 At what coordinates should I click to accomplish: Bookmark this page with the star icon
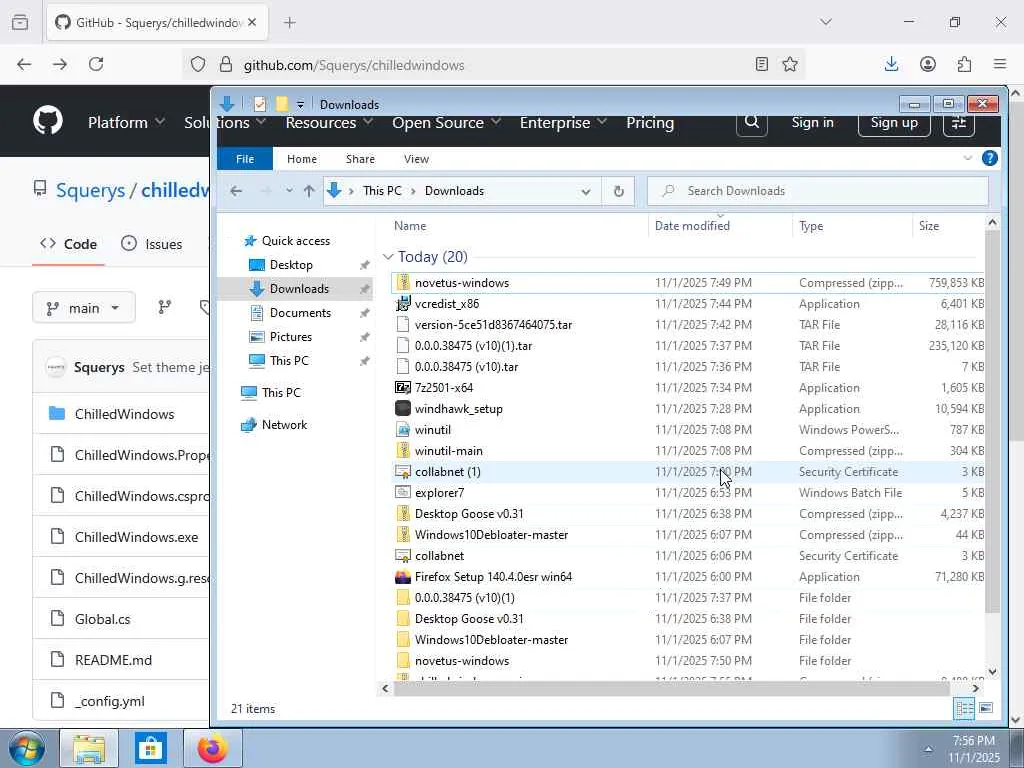[790, 64]
